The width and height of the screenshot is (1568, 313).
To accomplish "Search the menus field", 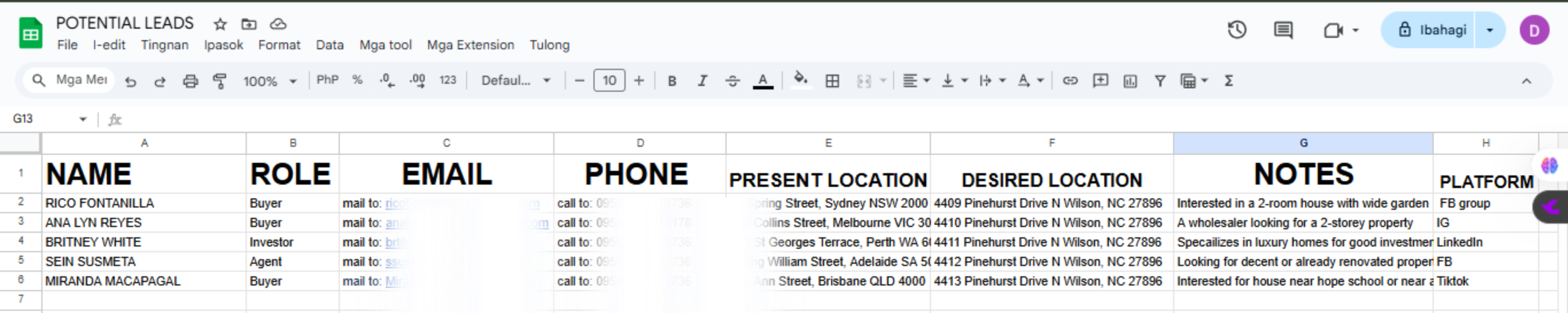I will [x=69, y=80].
